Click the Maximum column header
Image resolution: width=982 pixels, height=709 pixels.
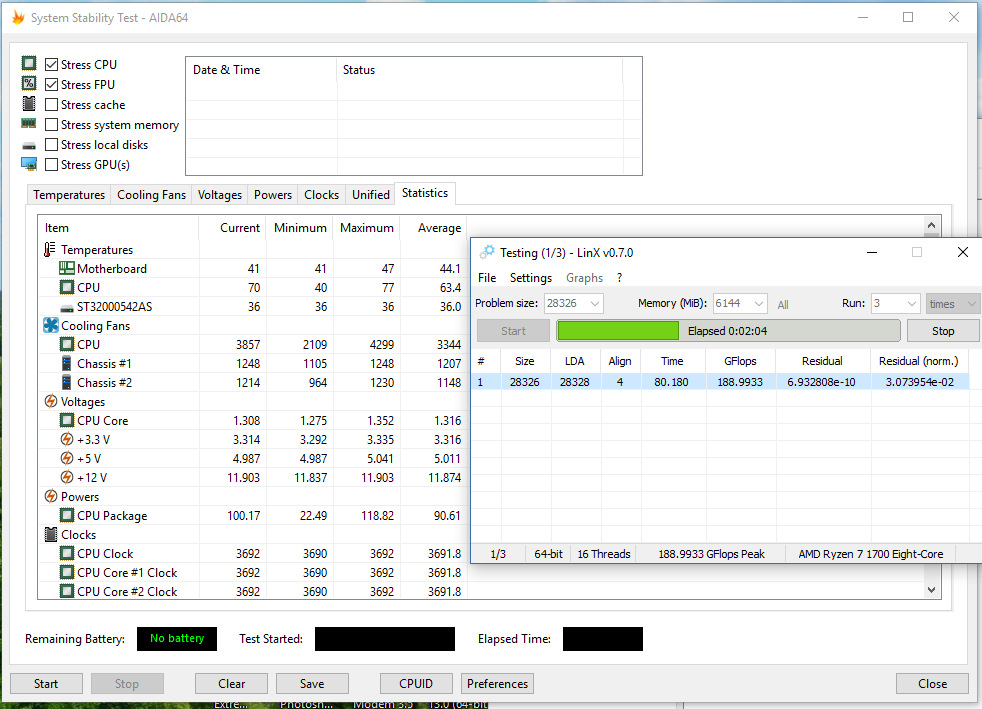point(366,227)
